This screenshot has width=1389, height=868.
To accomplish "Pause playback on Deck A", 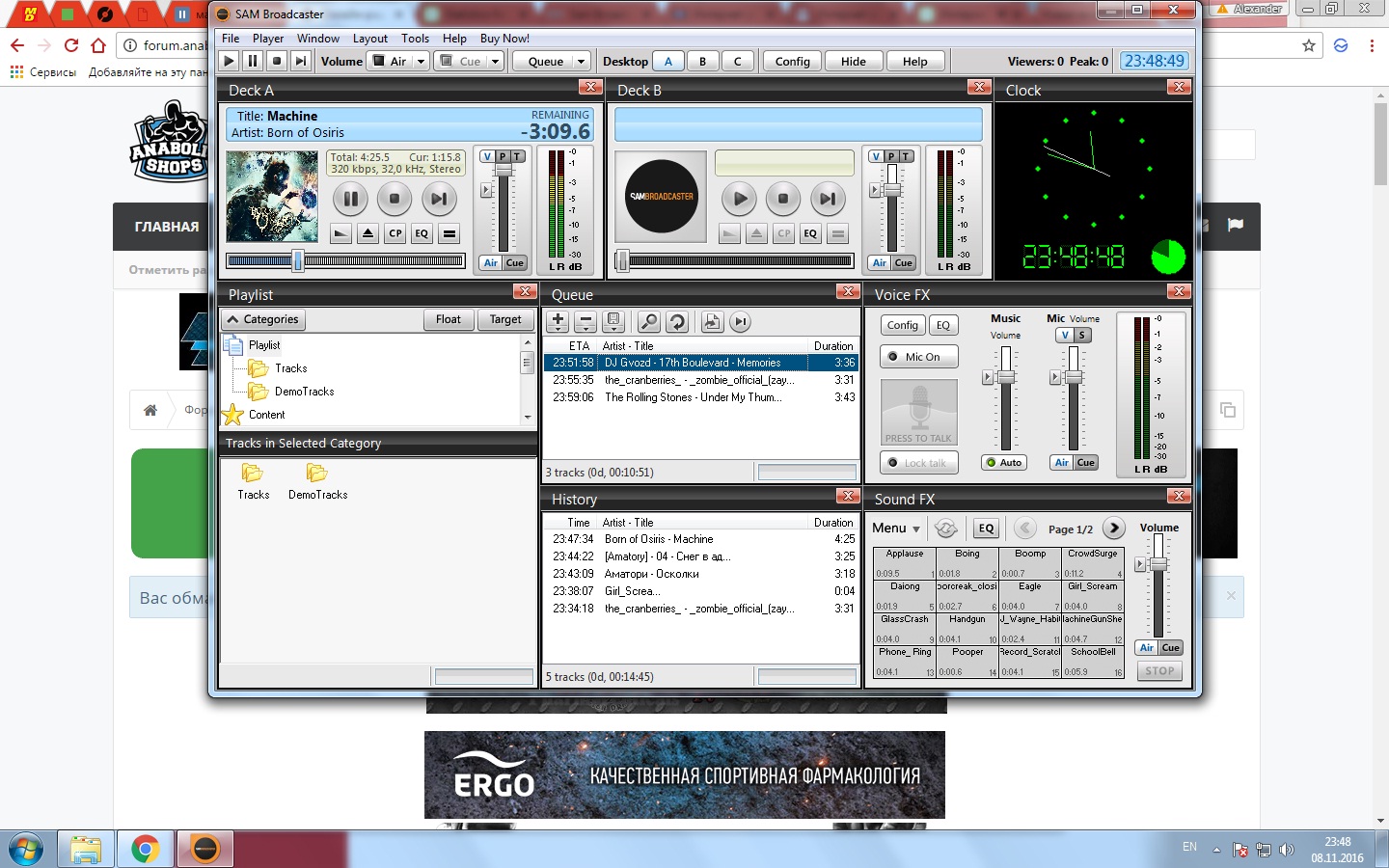I will (x=350, y=200).
